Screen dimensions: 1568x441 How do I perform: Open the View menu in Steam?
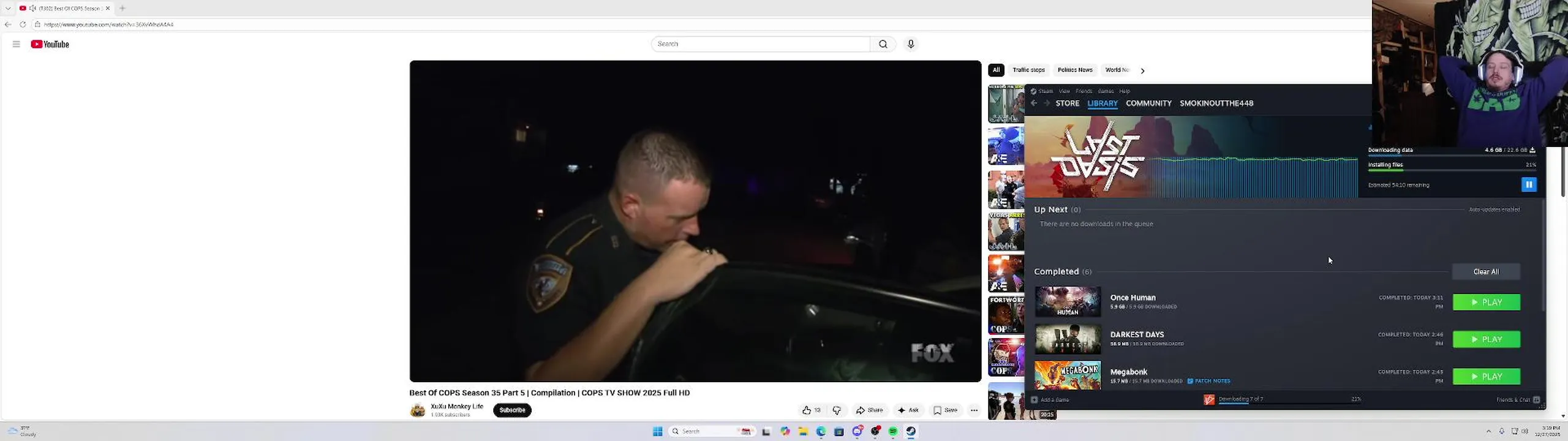click(1064, 91)
